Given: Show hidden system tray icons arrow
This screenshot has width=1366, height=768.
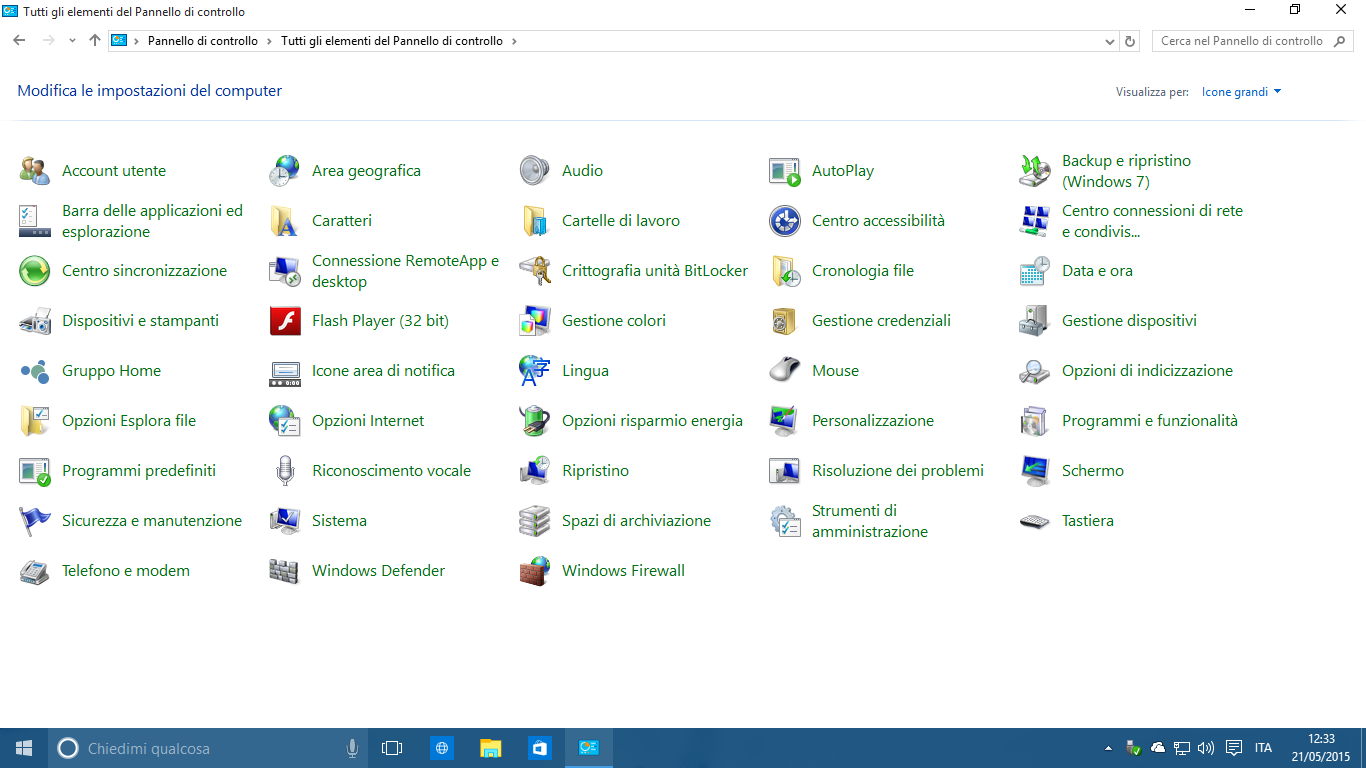Looking at the screenshot, I should point(1108,748).
